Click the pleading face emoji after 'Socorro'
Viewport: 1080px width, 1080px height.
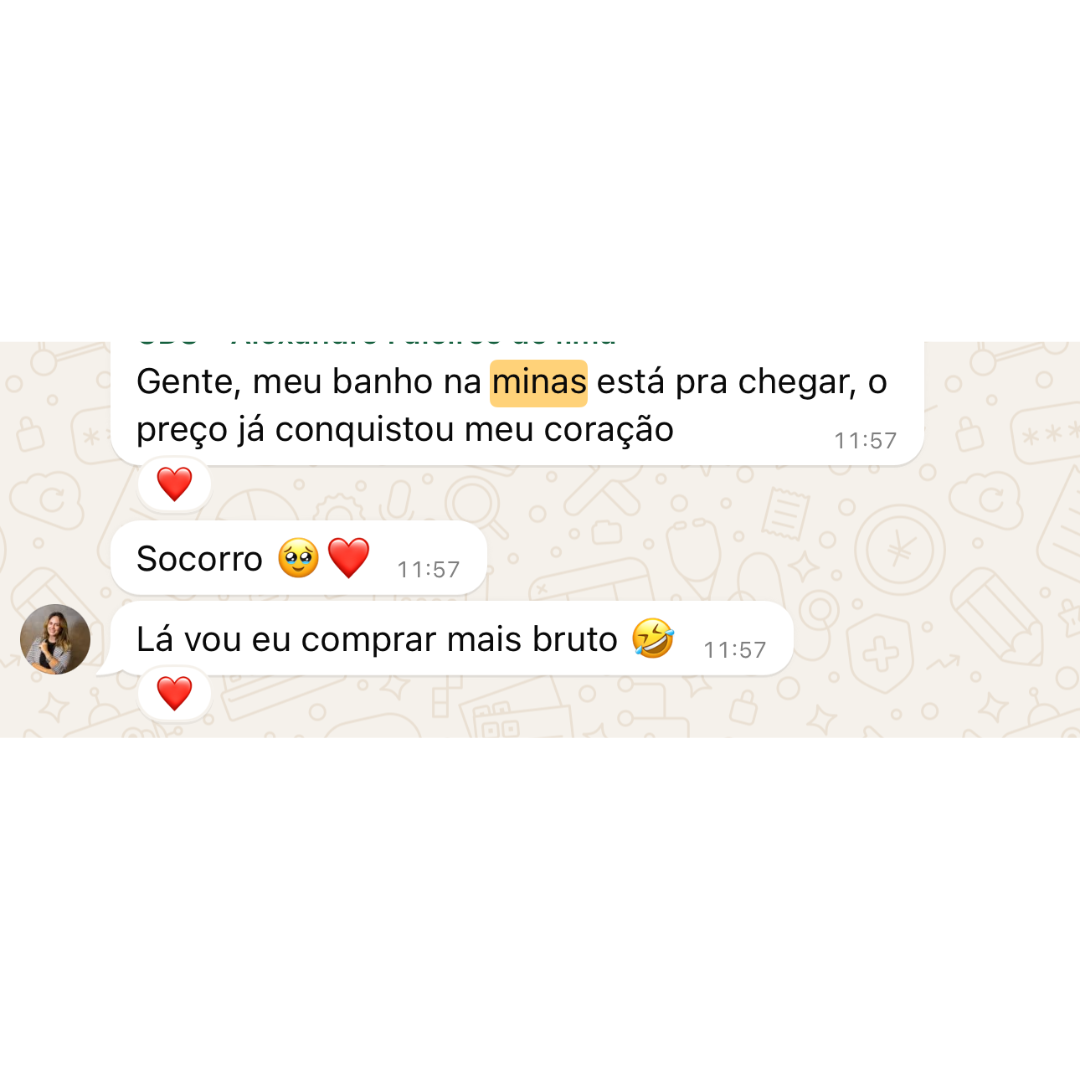point(298,557)
